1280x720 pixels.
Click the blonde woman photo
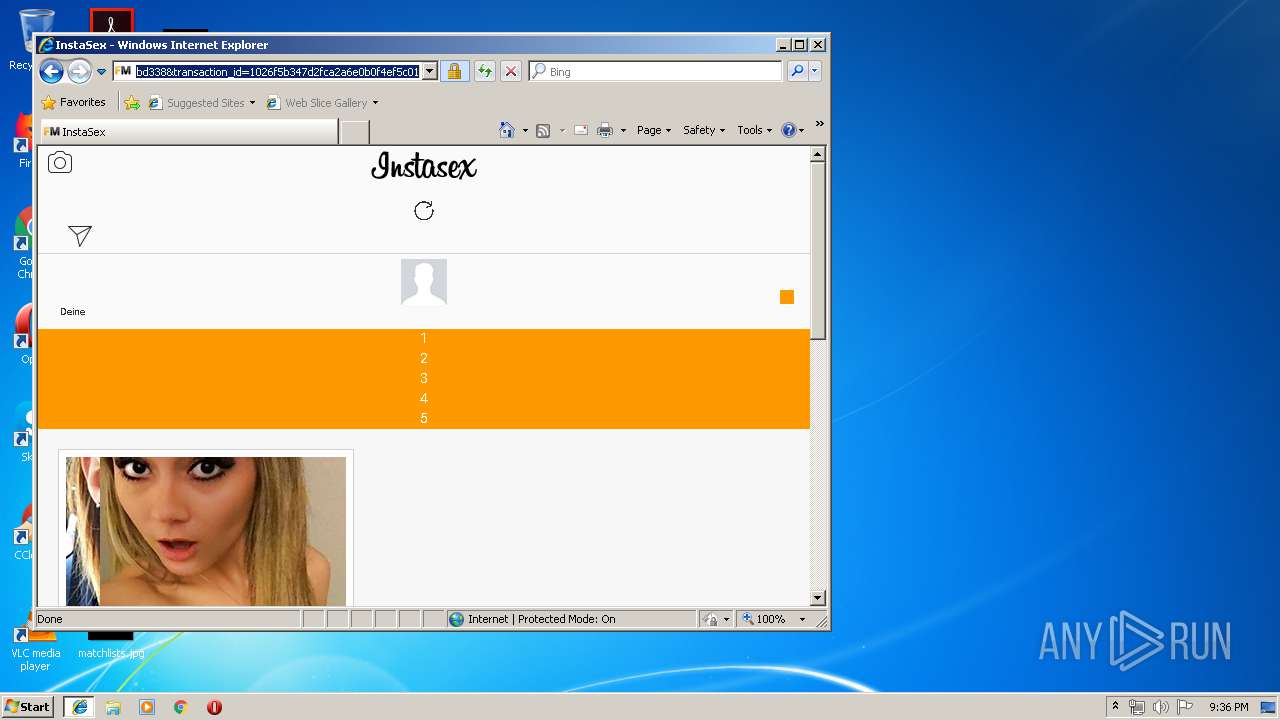pos(206,531)
